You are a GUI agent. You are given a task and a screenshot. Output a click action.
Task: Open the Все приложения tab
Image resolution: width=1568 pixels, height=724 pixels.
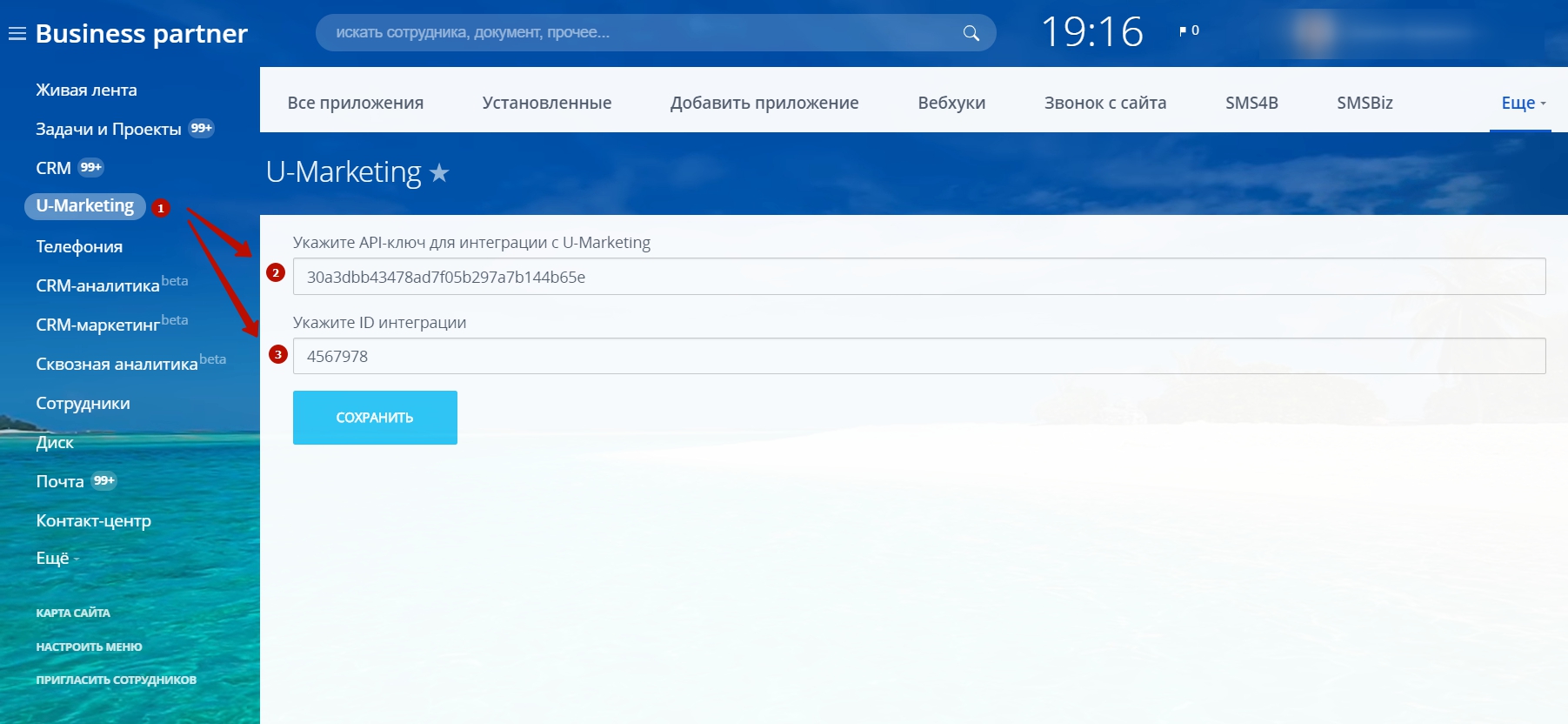[356, 103]
